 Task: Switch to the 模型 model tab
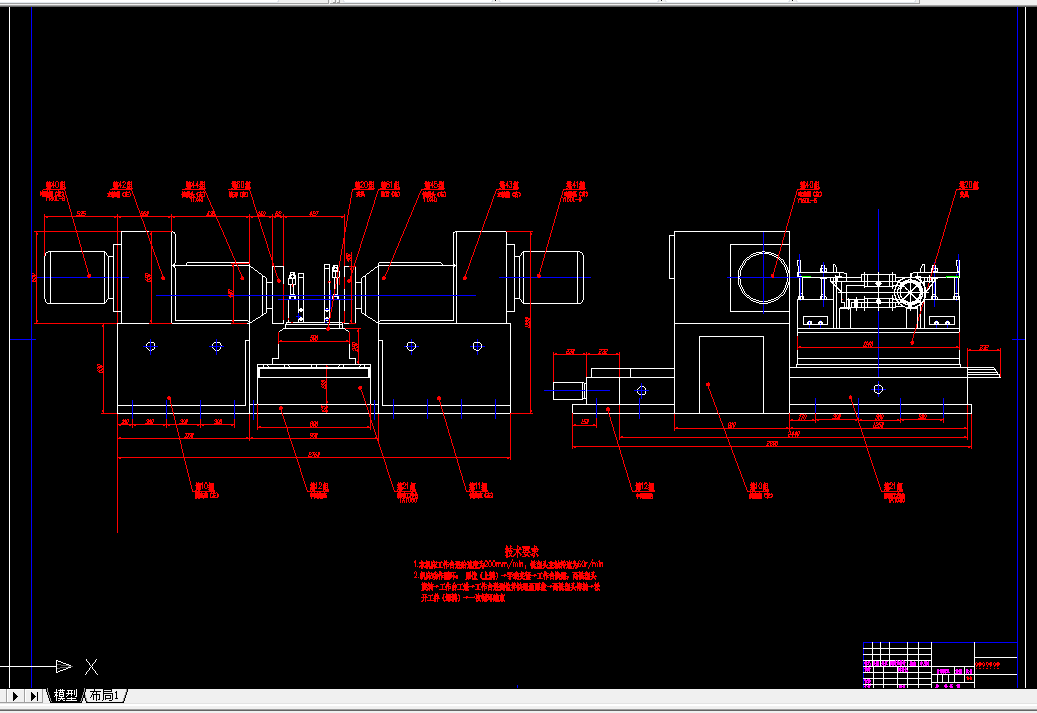click(65, 695)
